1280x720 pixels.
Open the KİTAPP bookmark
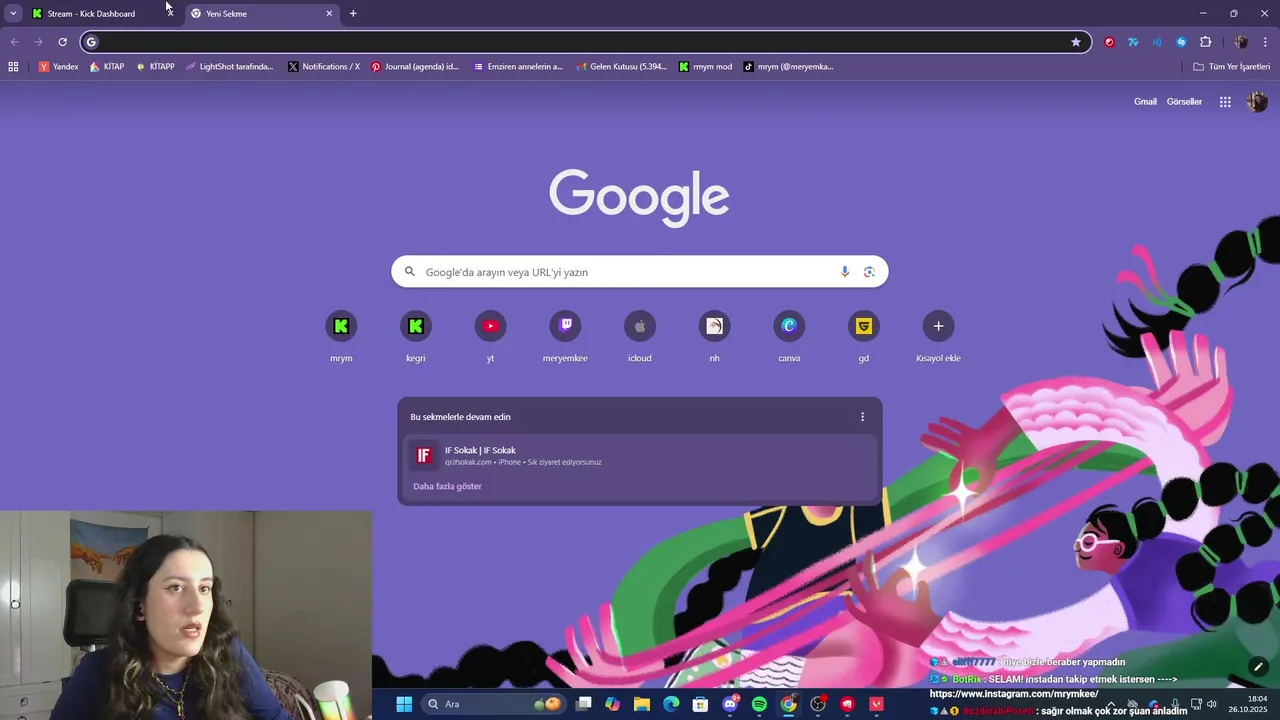point(155,67)
